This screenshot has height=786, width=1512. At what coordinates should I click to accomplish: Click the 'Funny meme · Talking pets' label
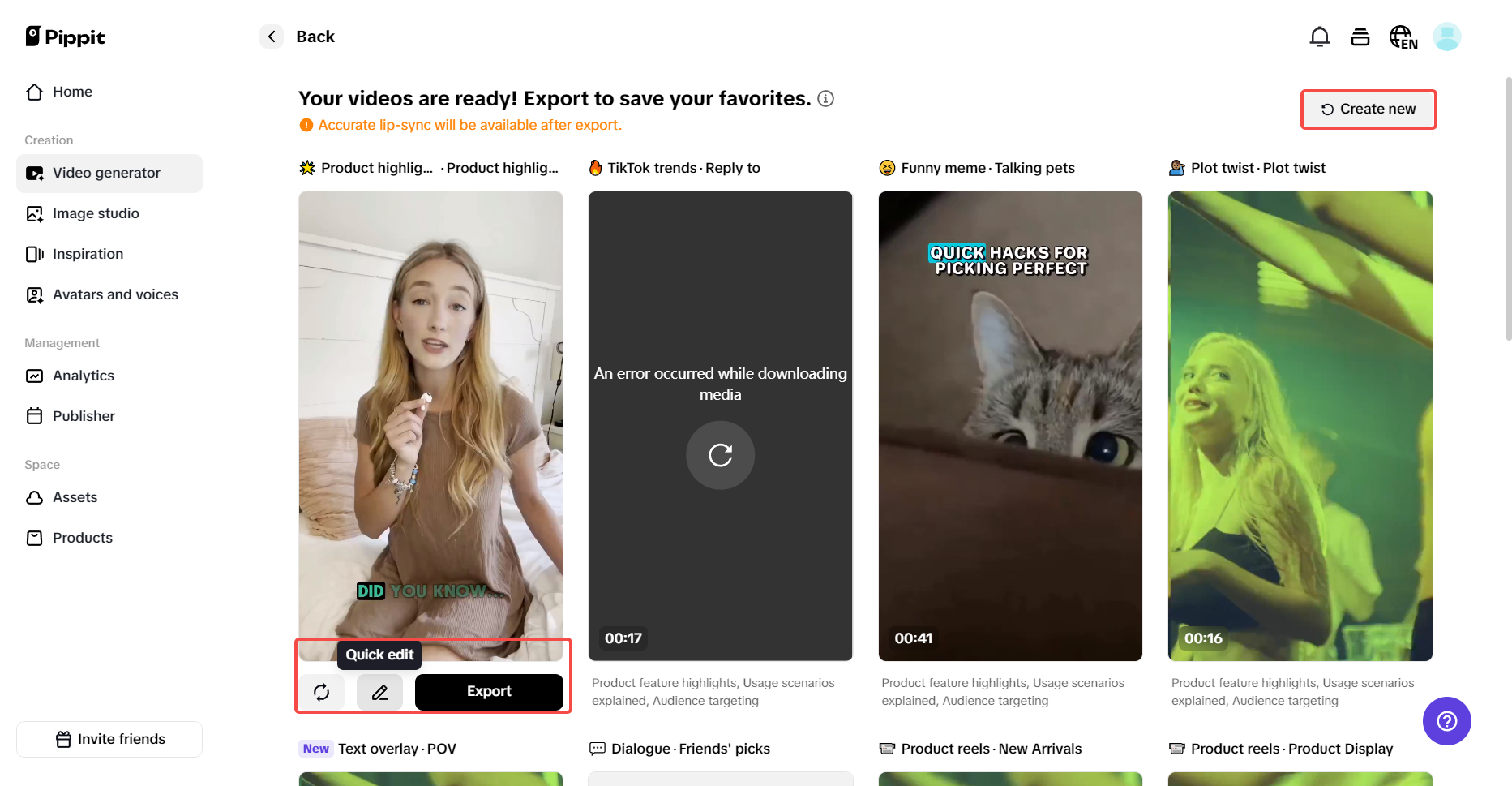coord(988,168)
